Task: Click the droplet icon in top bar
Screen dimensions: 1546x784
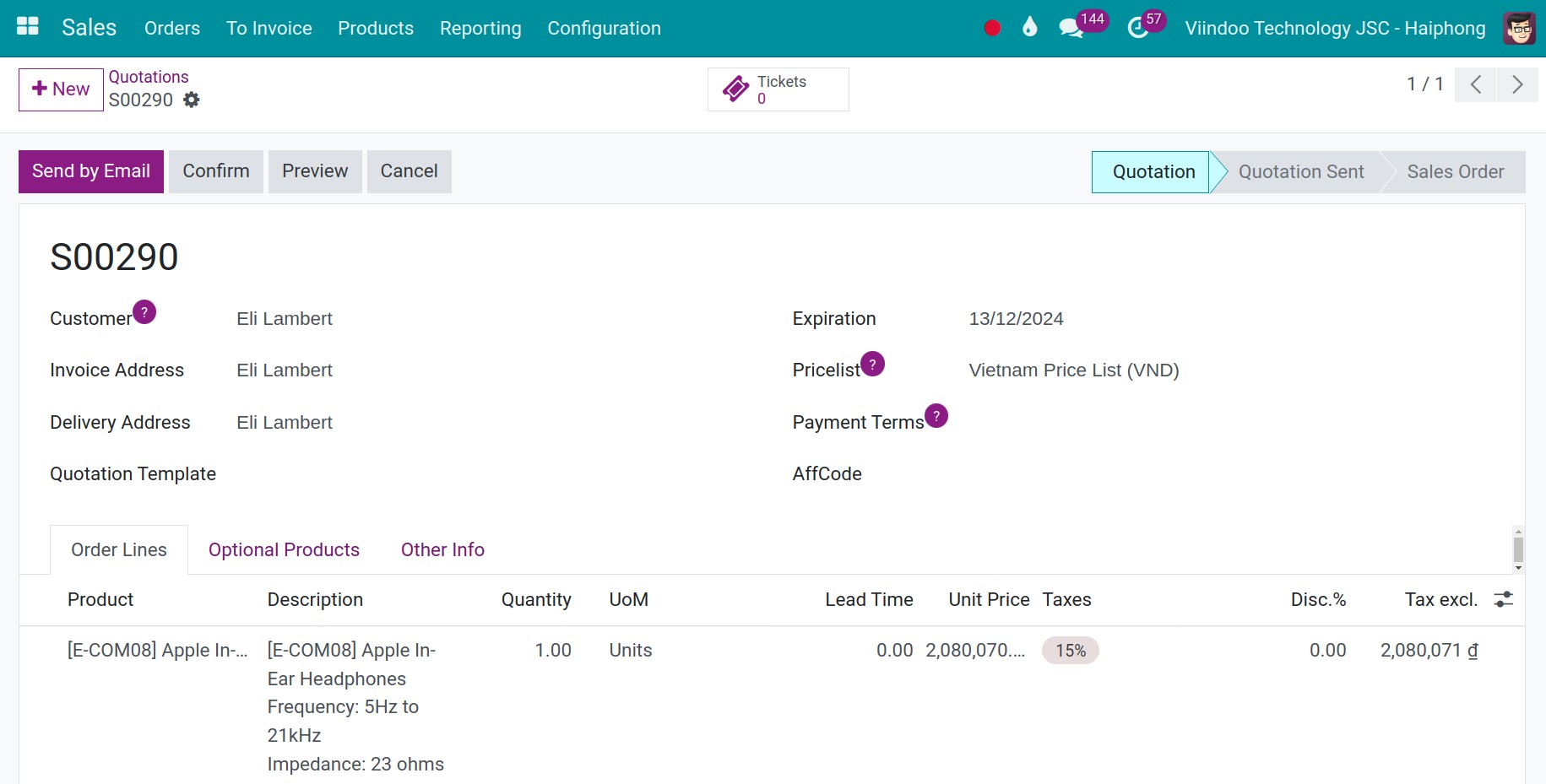Action: click(x=1029, y=27)
